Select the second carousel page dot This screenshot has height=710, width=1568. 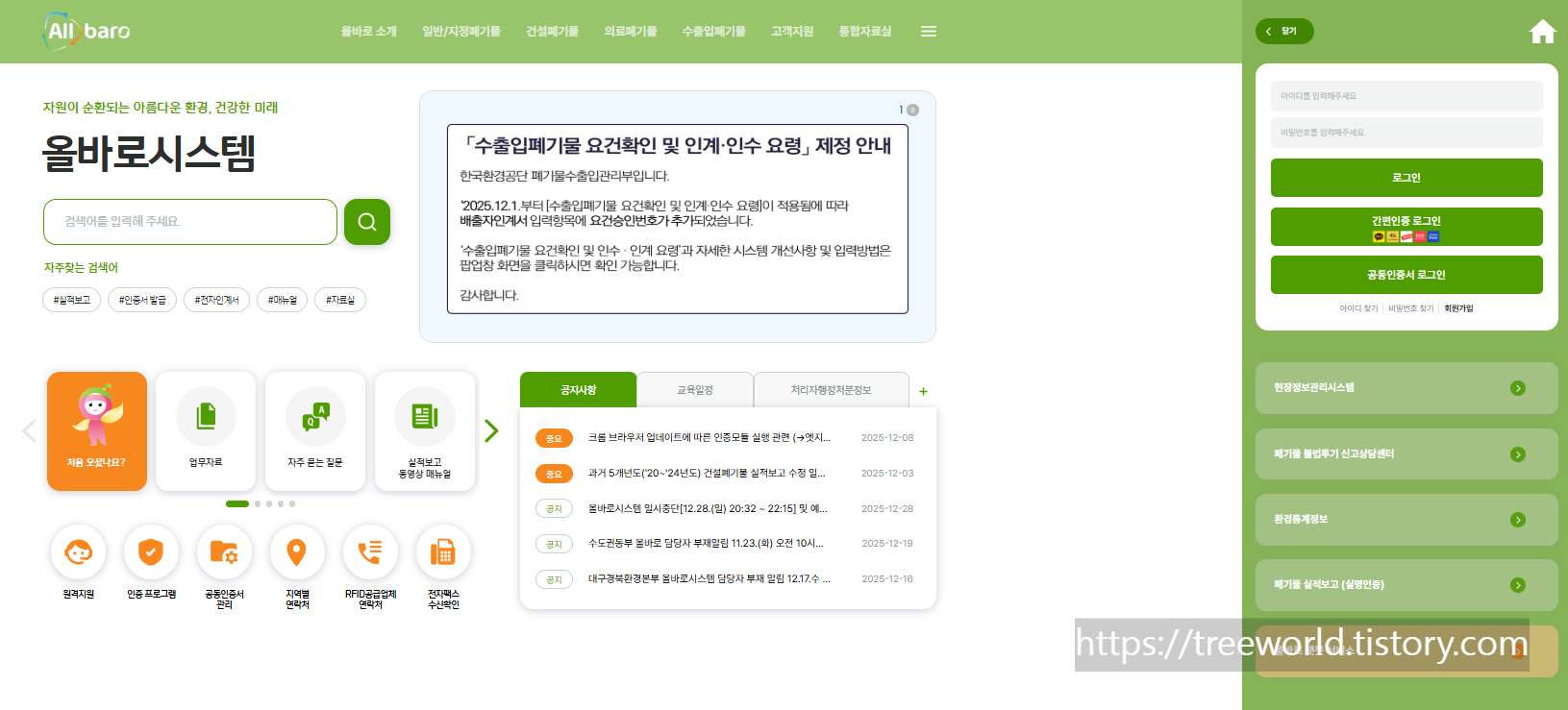click(x=258, y=503)
